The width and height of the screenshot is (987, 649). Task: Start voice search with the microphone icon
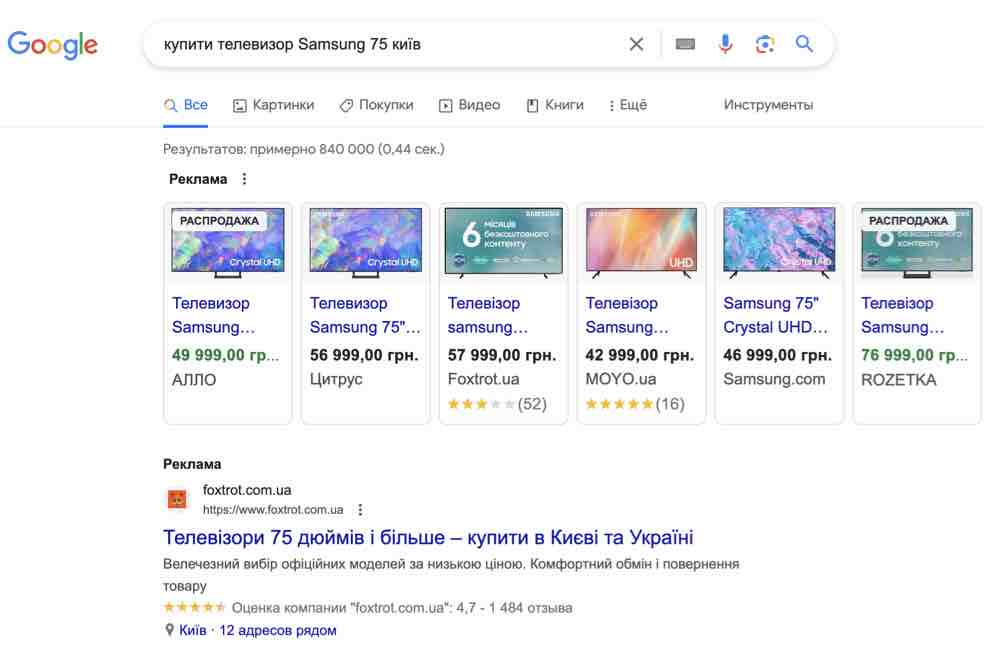coord(724,44)
